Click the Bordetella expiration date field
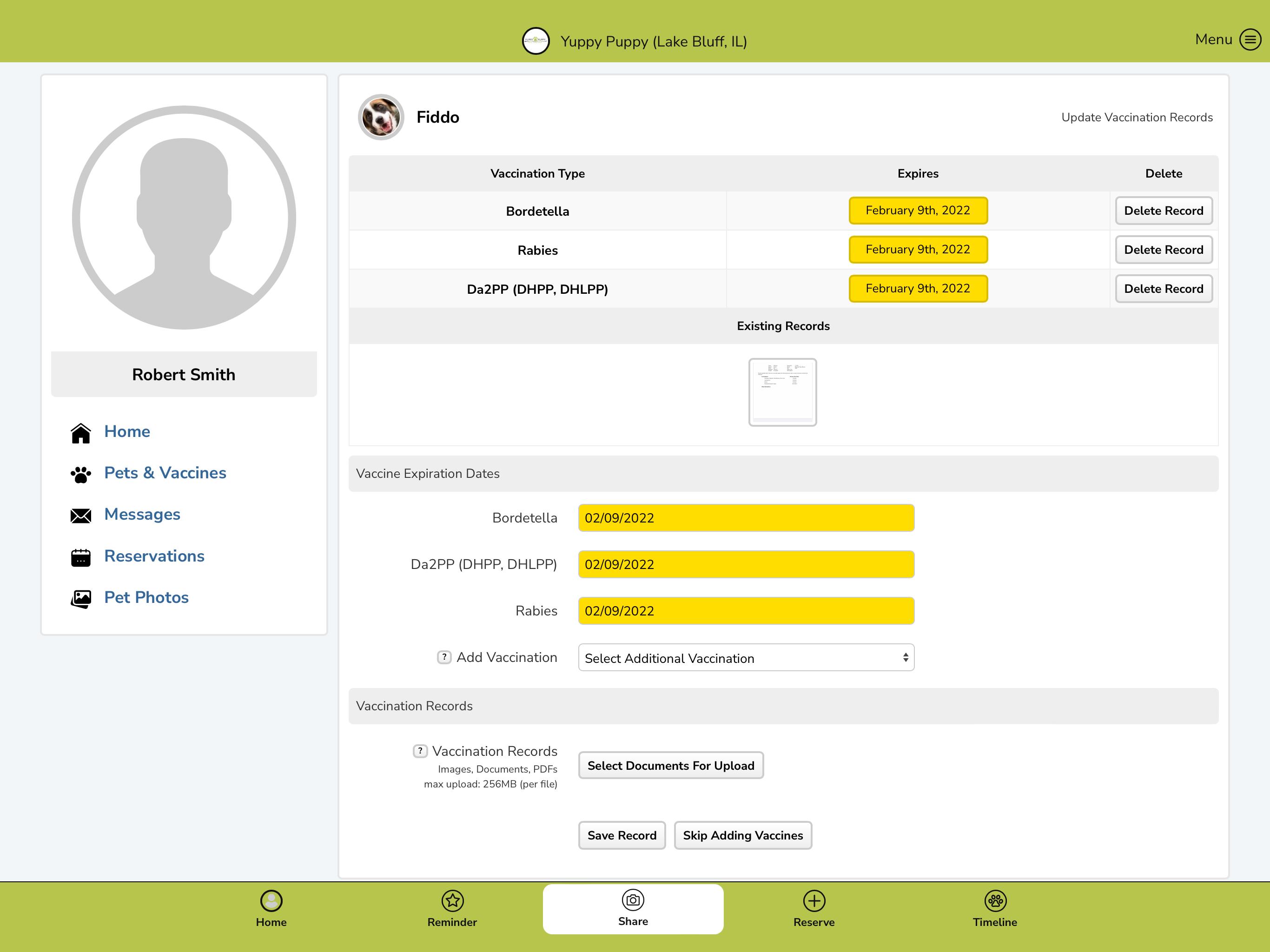The image size is (1270, 952). pyautogui.click(x=746, y=518)
